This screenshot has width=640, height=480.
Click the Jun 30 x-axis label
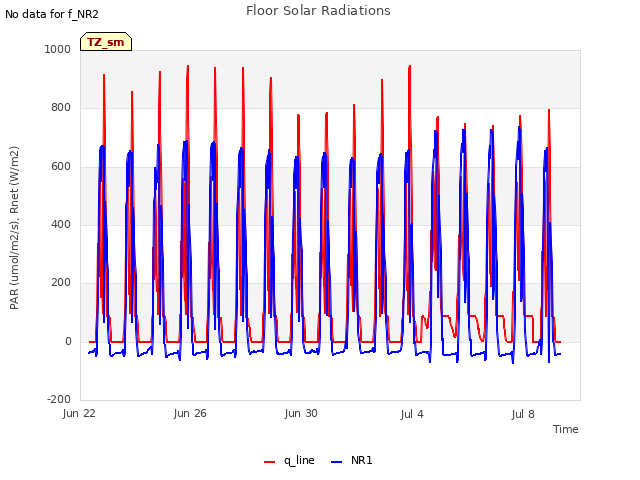(x=301, y=414)
